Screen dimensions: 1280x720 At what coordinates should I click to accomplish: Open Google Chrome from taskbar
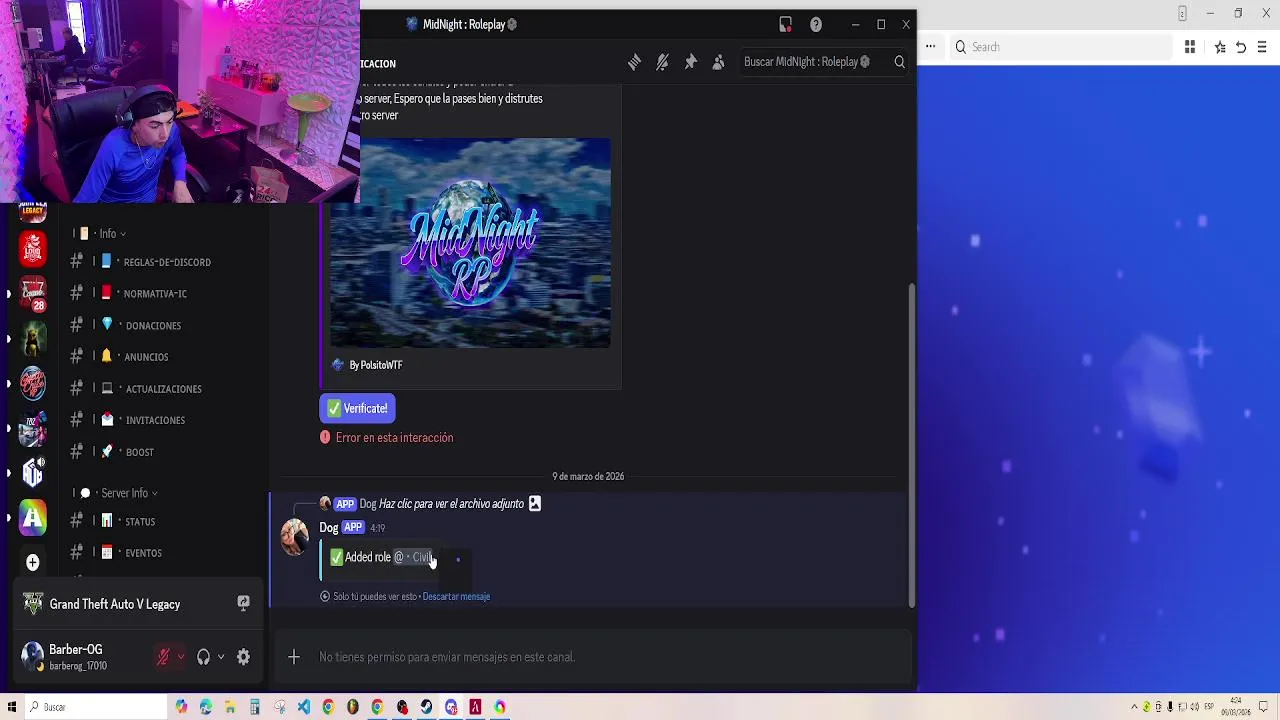328,707
